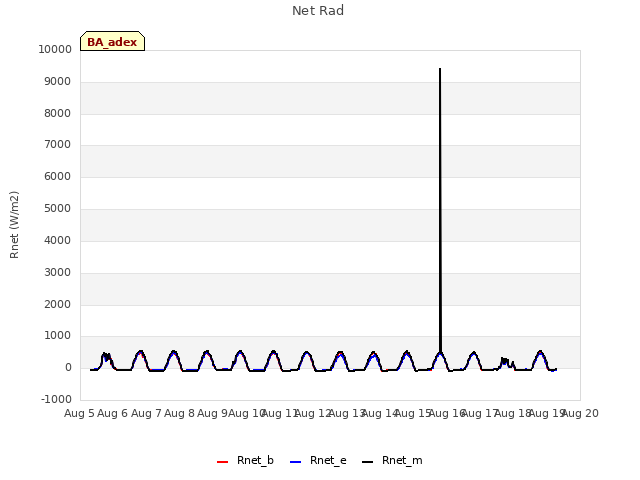Toggle Rnet_m series in legend
This screenshot has height=480, width=640.
392,460
